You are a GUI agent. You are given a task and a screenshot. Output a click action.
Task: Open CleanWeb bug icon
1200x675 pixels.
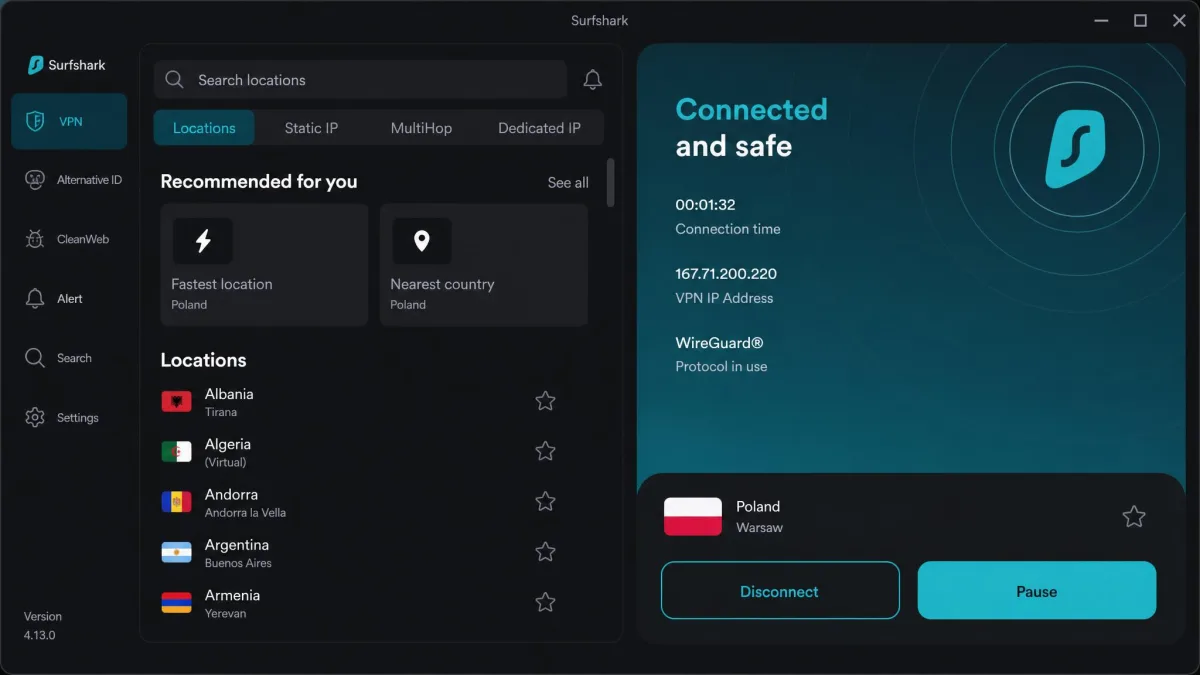[35, 239]
